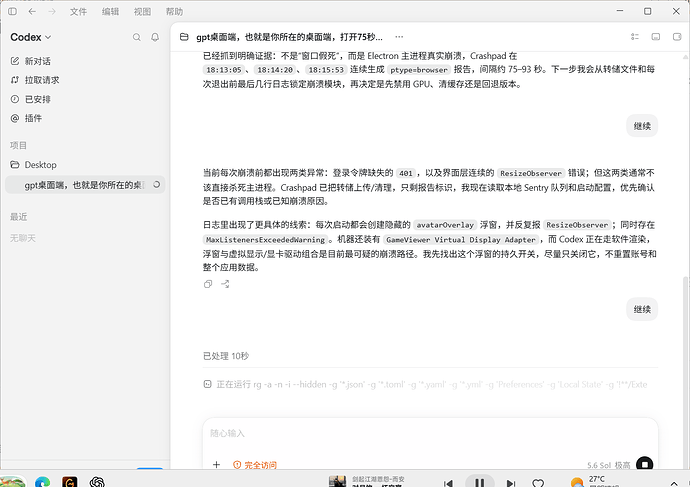Click the sidebar search icon
The width and height of the screenshot is (690, 487).
[137, 37]
